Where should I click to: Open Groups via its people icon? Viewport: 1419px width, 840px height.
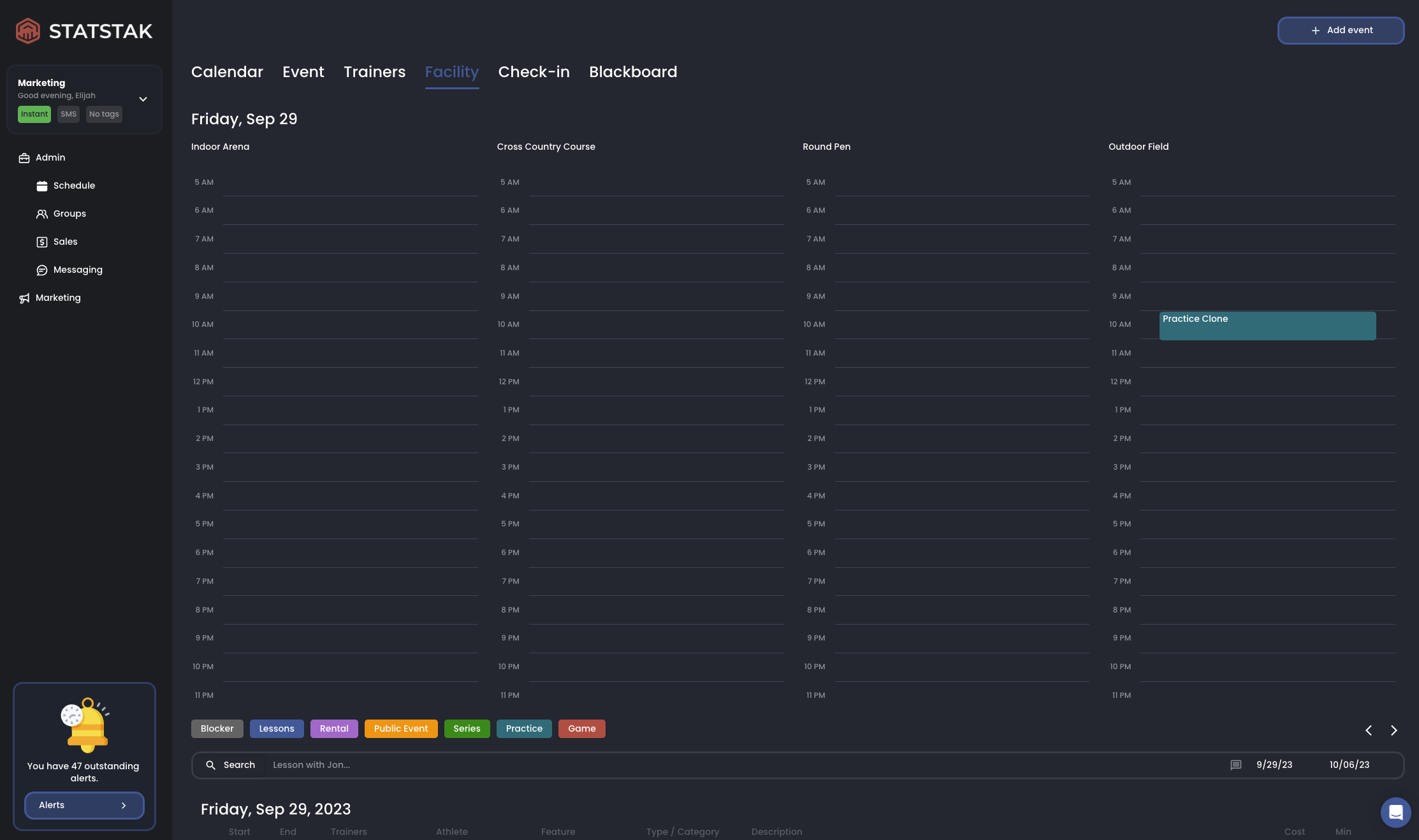(42, 214)
